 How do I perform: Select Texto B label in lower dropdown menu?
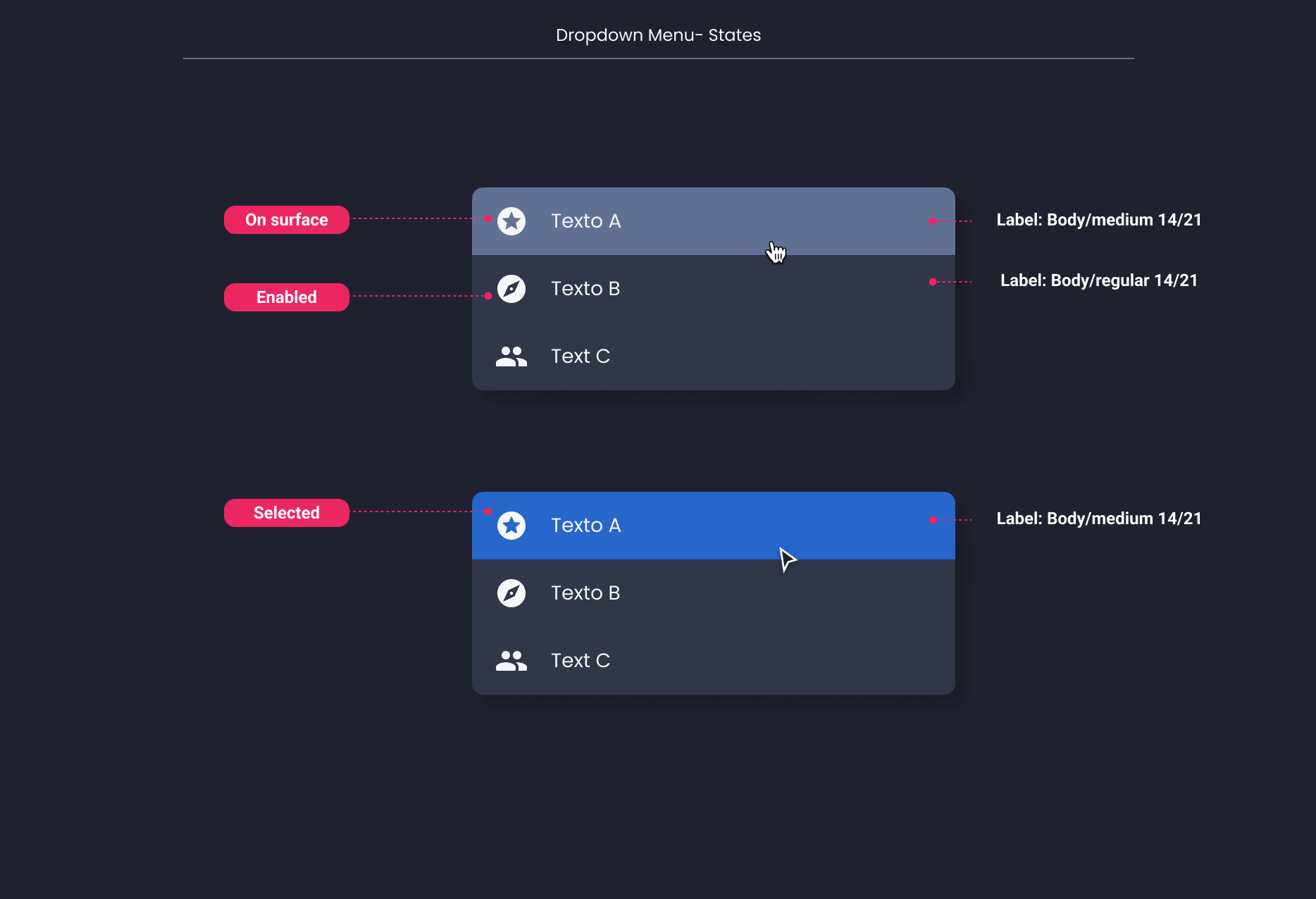click(585, 593)
